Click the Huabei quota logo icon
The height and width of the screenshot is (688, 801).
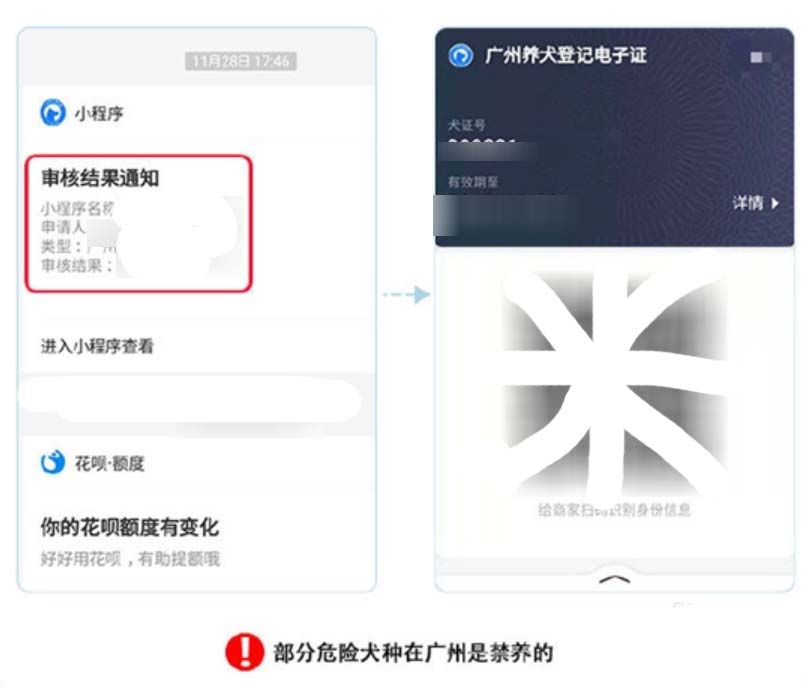coord(53,462)
